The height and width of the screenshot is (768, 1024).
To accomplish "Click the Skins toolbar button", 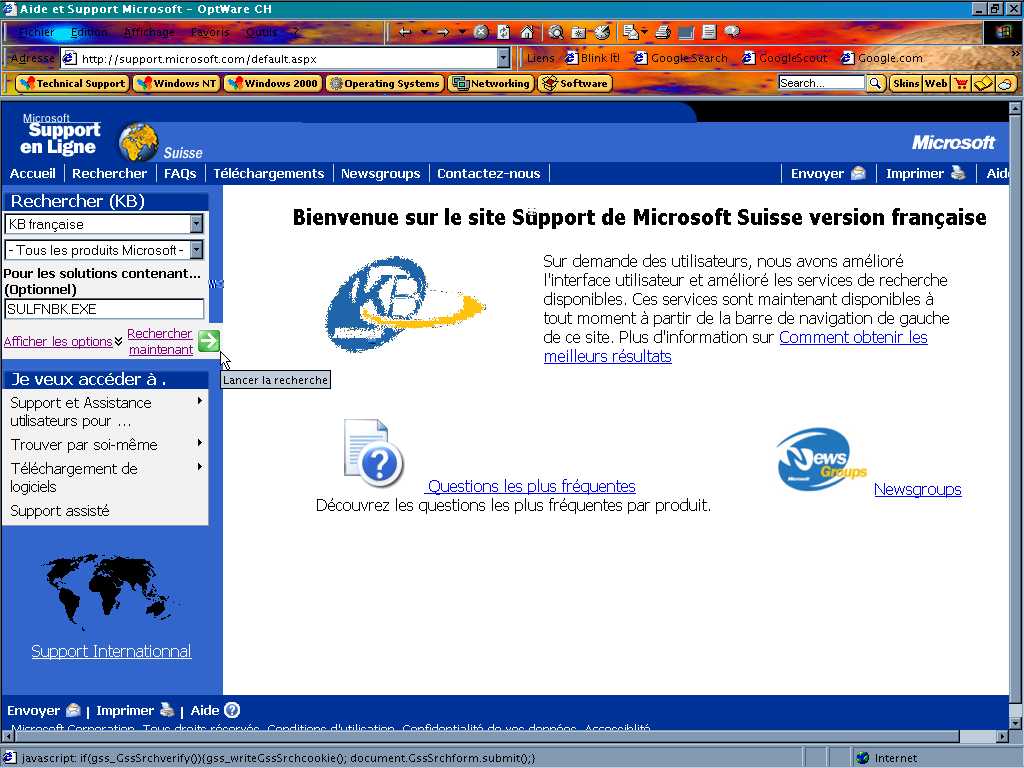I will tap(905, 83).
